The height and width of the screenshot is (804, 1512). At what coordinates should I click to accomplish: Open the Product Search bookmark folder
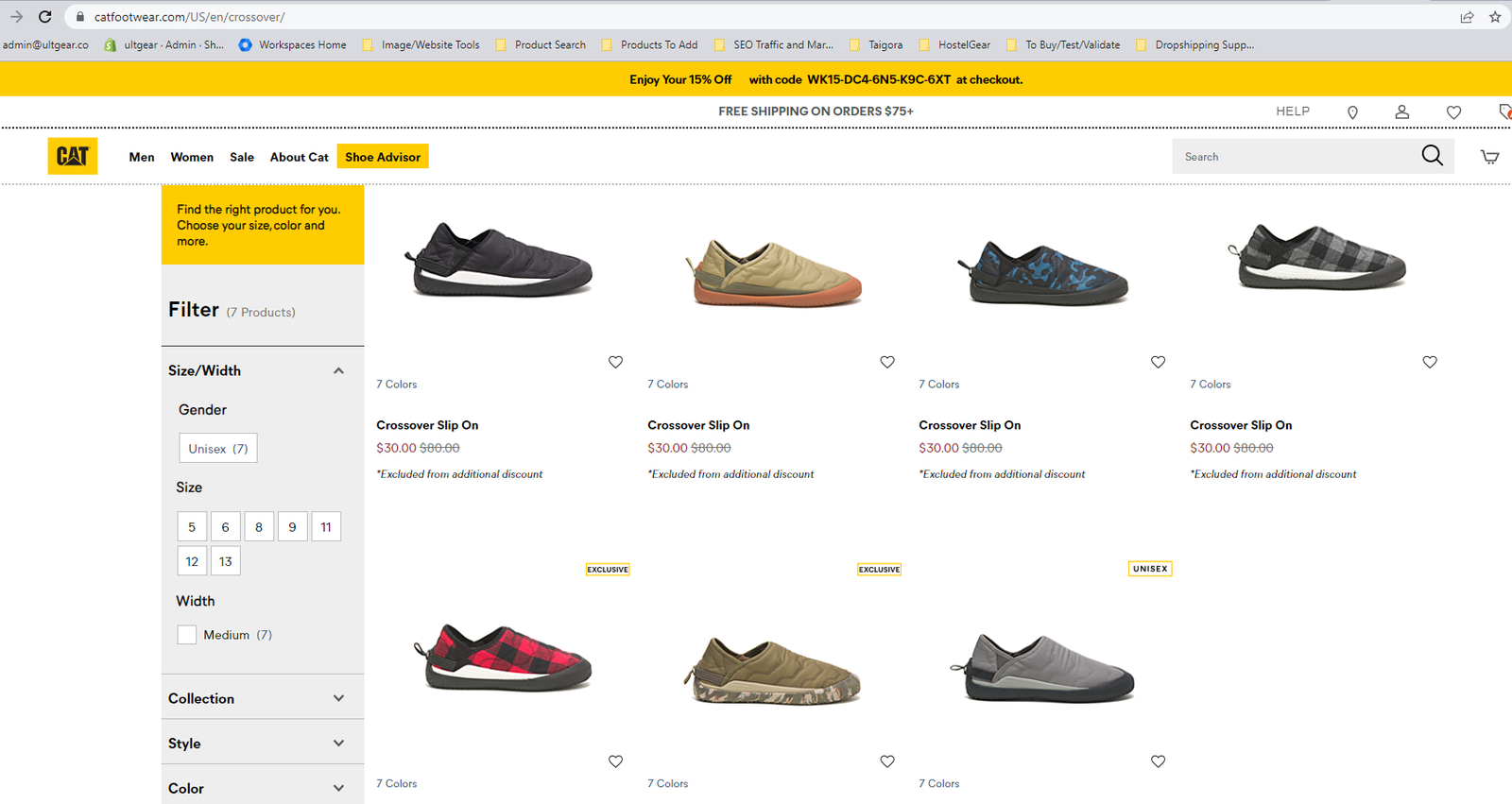(541, 44)
